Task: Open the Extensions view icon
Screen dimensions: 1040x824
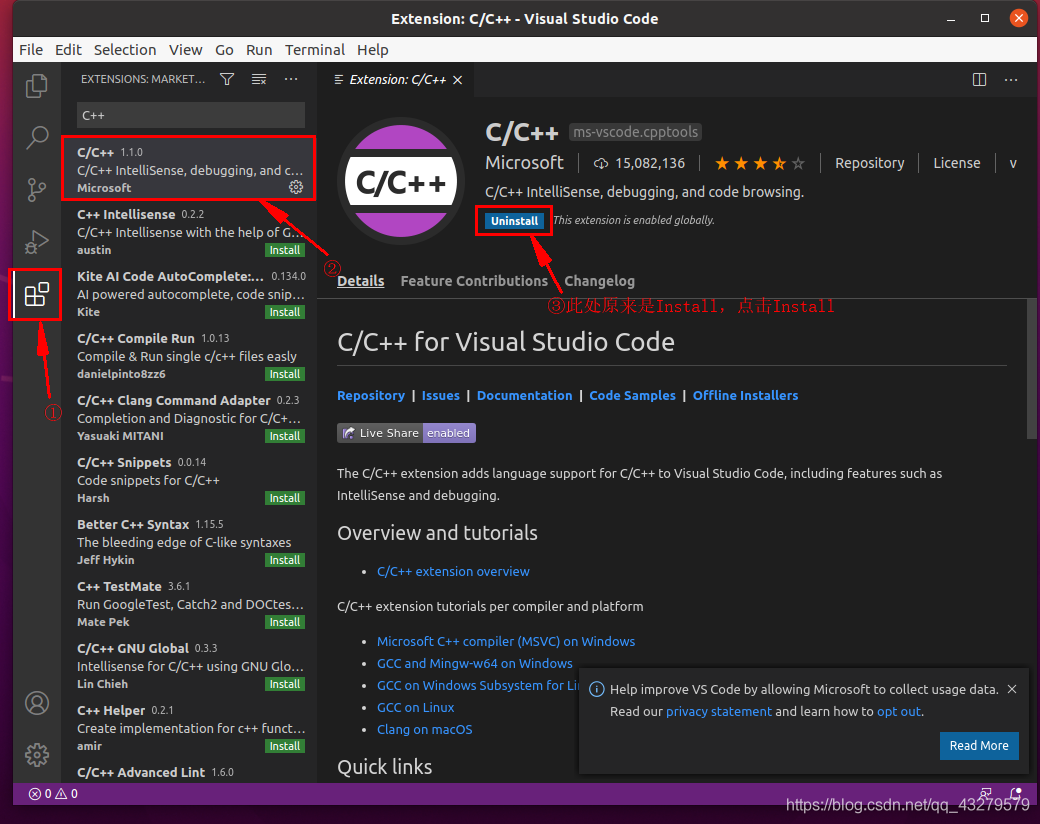Action: [37, 294]
